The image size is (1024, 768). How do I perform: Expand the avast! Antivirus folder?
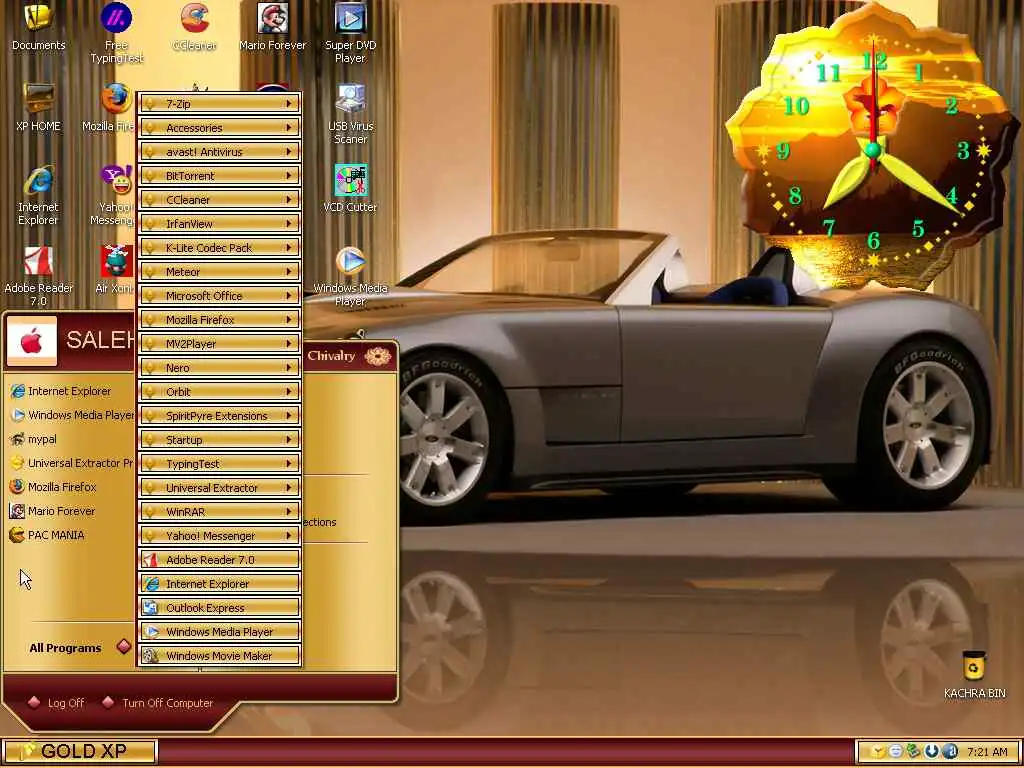click(x=219, y=152)
